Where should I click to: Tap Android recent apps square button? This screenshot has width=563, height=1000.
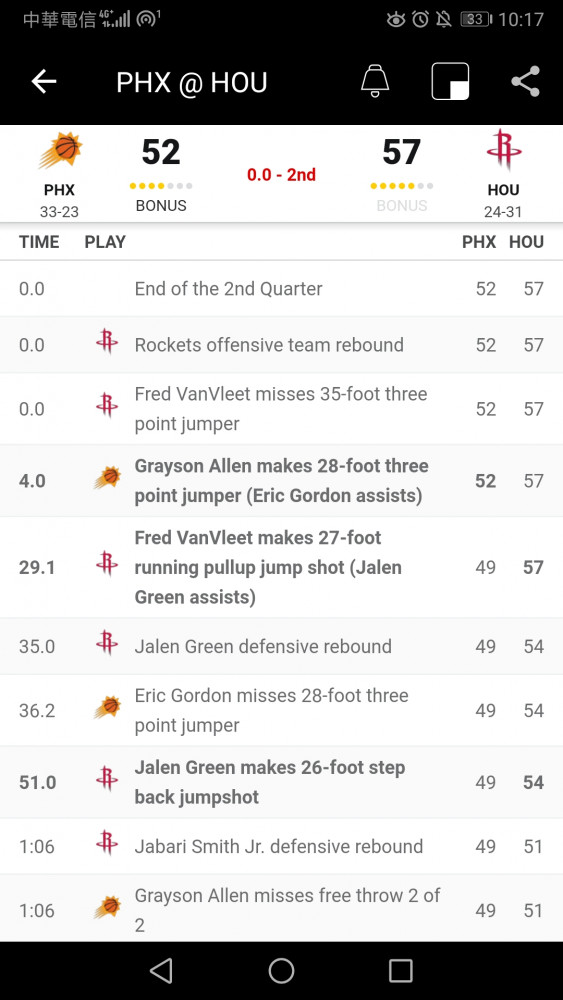(x=400, y=971)
